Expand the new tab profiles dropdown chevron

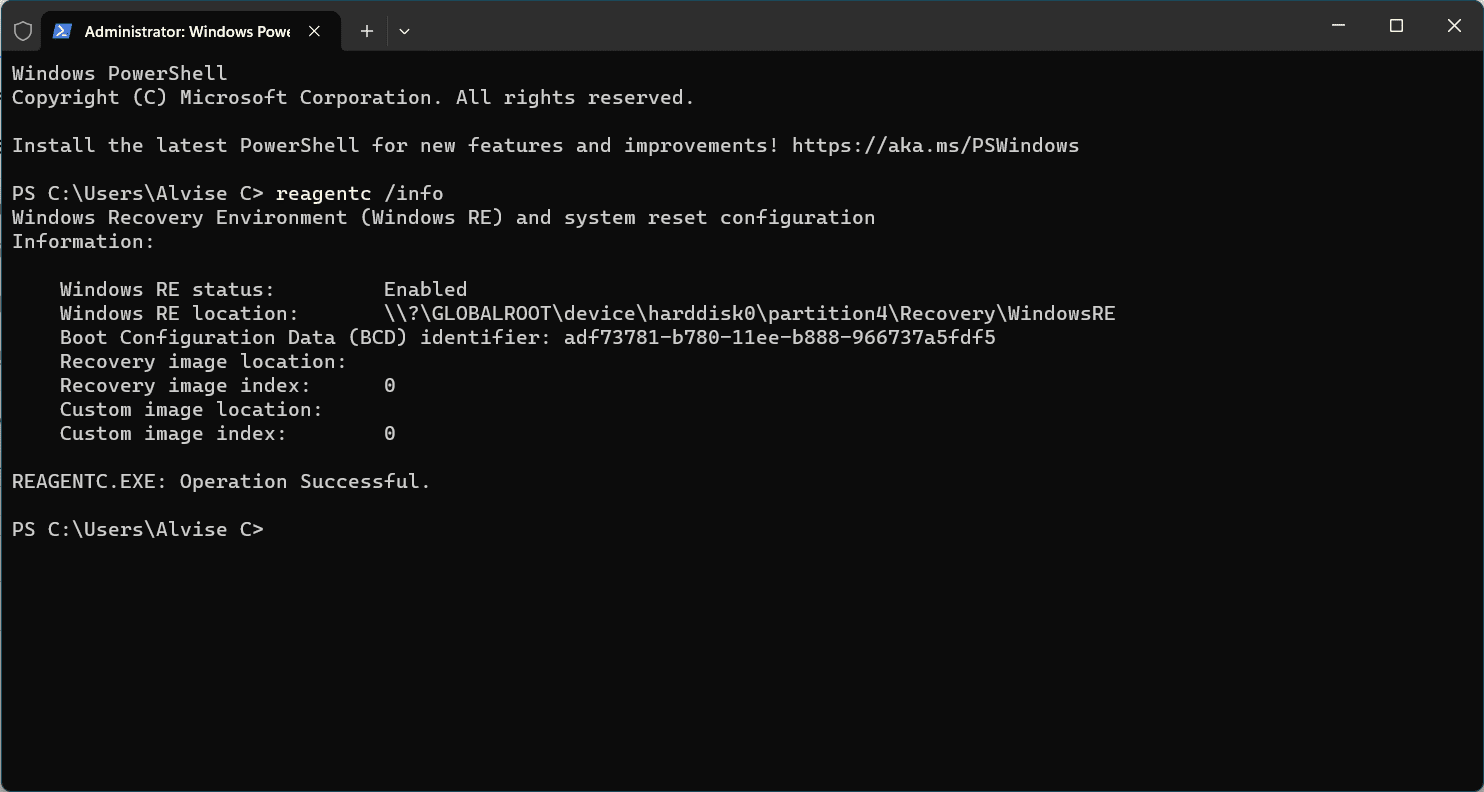[x=404, y=31]
